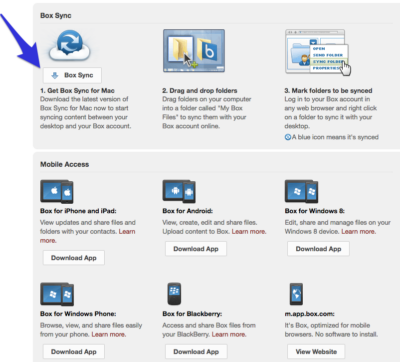Click 'A blue icon means it's synced' text
This screenshot has width=400, height=362.
point(335,137)
